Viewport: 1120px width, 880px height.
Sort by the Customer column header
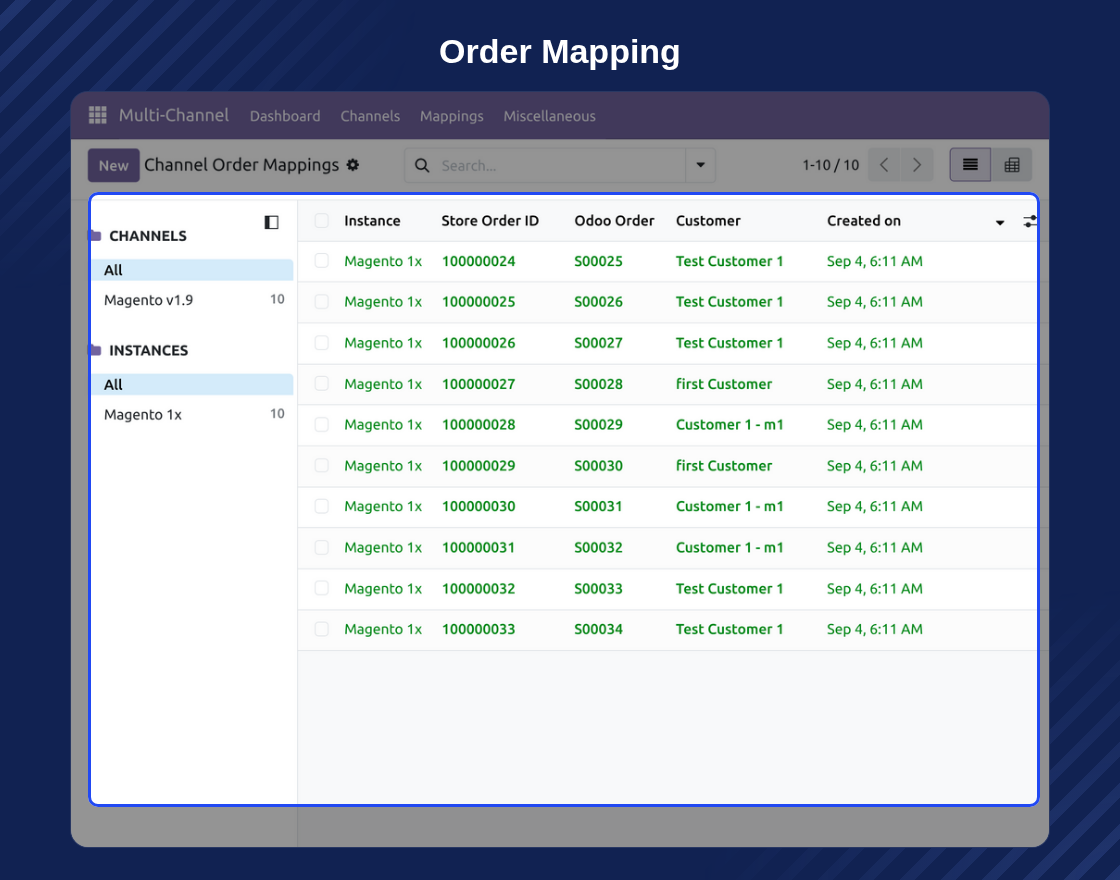coord(708,221)
